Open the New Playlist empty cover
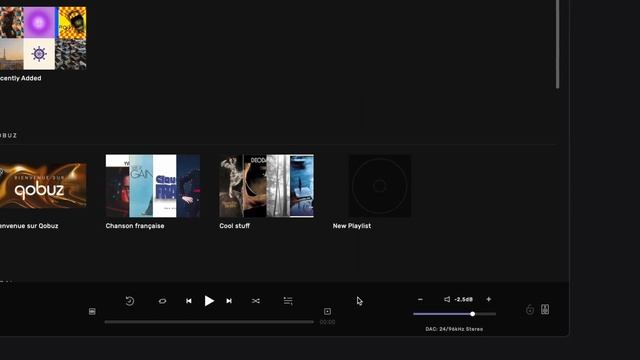The image size is (640, 360). click(380, 186)
